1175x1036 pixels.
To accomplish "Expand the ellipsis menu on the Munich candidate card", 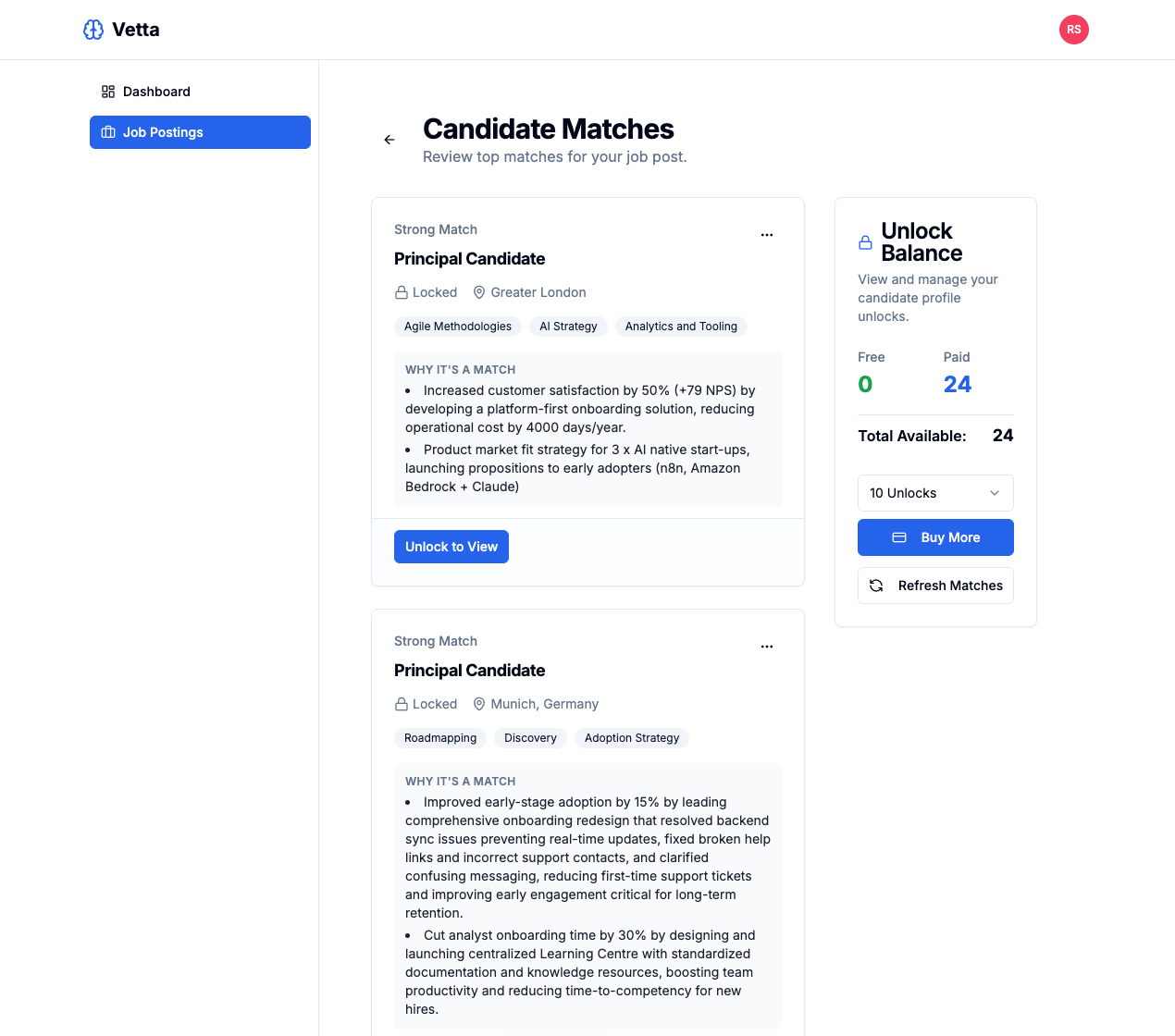I will 767,647.
